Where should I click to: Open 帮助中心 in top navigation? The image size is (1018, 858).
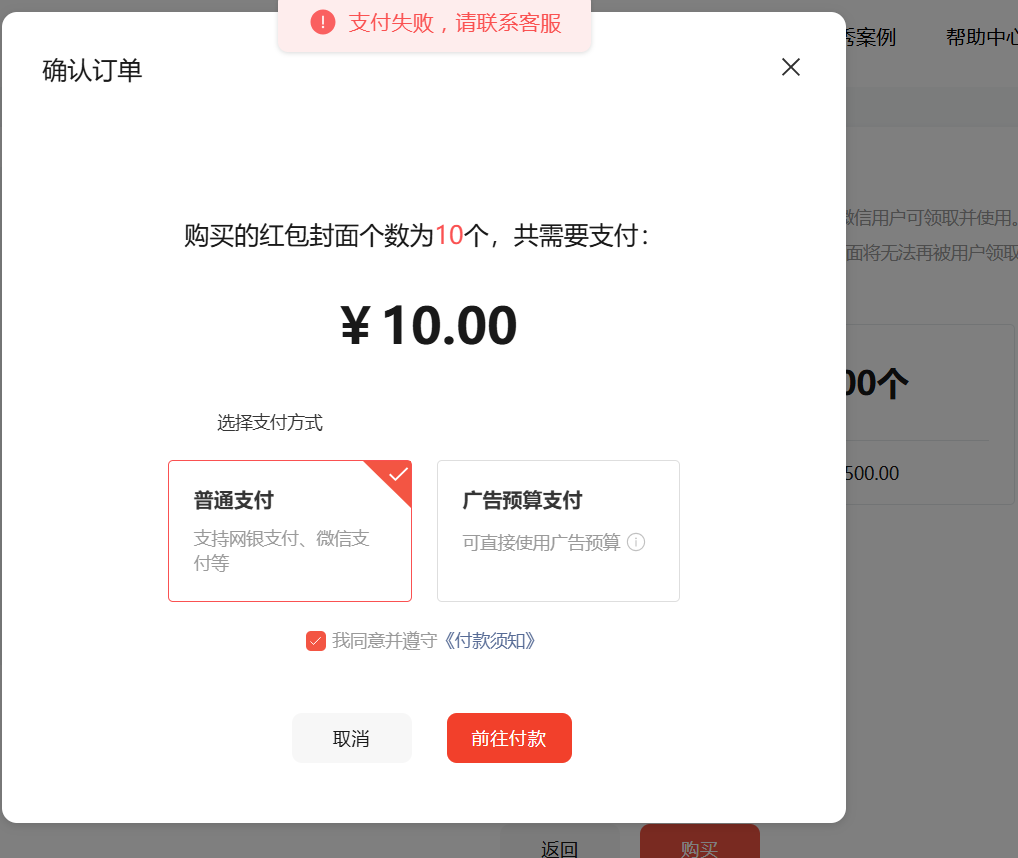pyautogui.click(x=982, y=38)
